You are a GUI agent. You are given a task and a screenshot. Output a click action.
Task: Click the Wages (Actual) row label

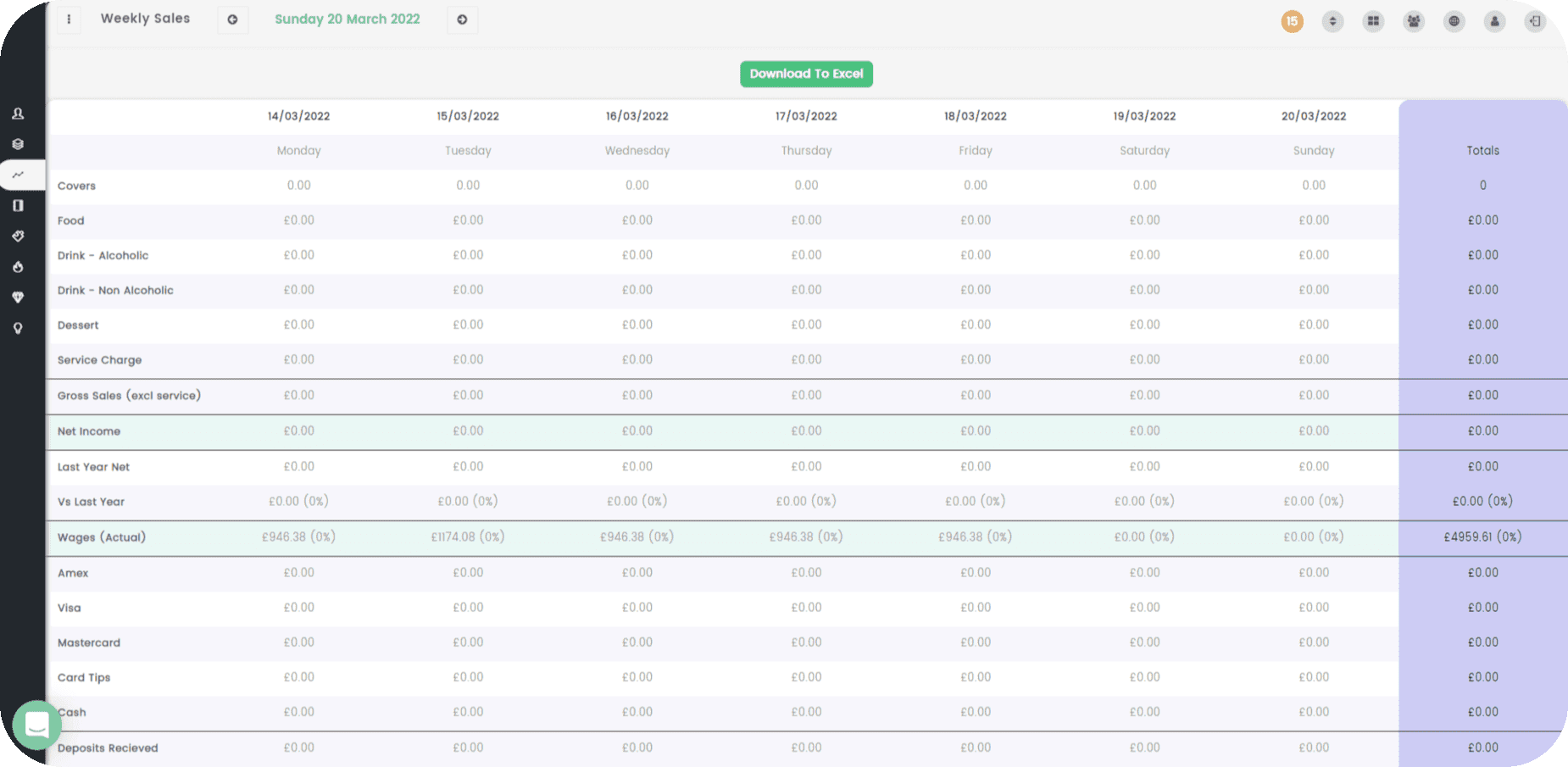(x=102, y=536)
